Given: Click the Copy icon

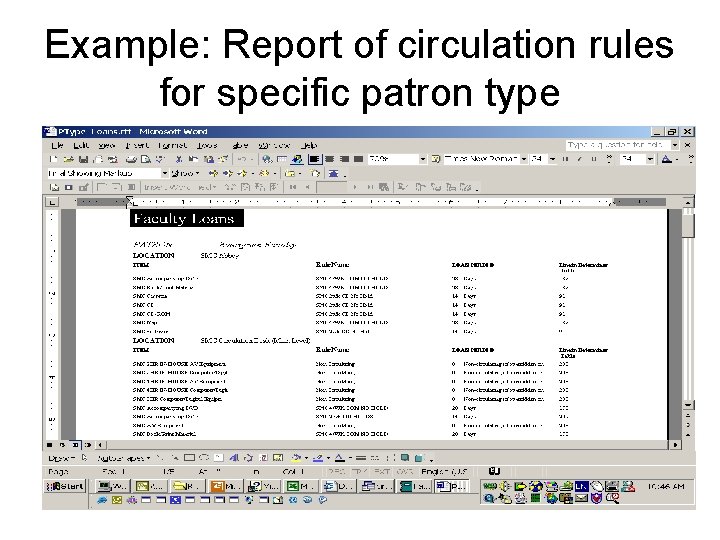Looking at the screenshot, I should click(193, 159).
